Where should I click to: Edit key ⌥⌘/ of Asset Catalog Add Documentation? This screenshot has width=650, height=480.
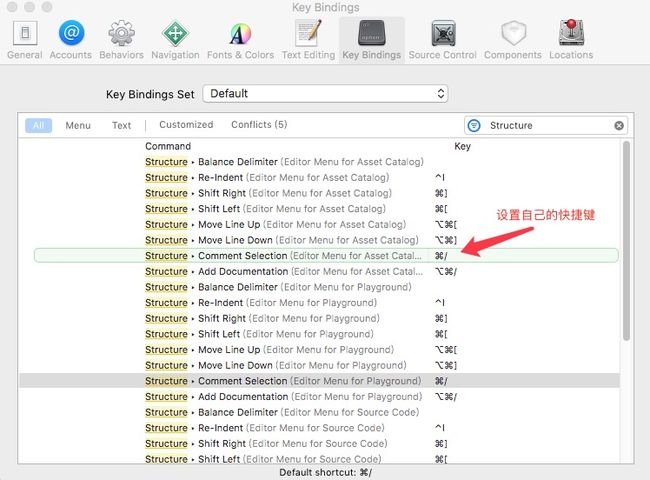tap(446, 272)
